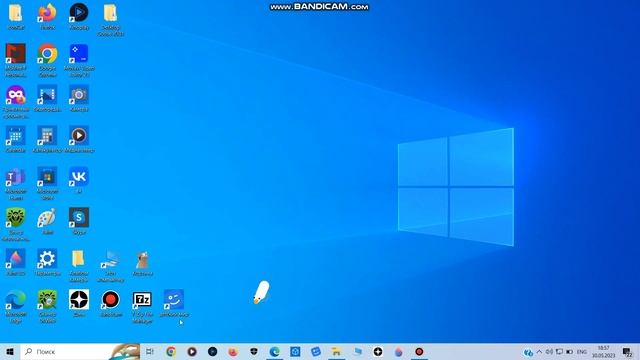Open the smiley-face app on the taskbar
This screenshot has width=640, height=360.
[x=316, y=351]
